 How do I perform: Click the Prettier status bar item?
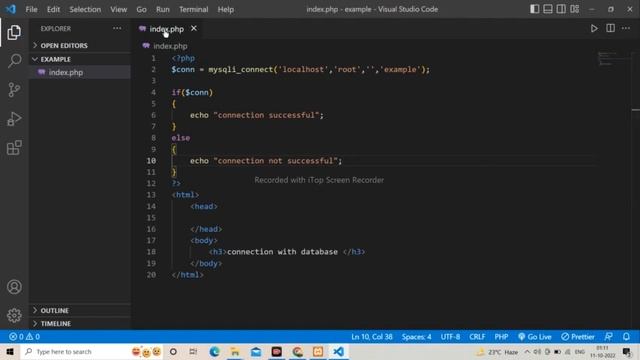click(x=578, y=337)
